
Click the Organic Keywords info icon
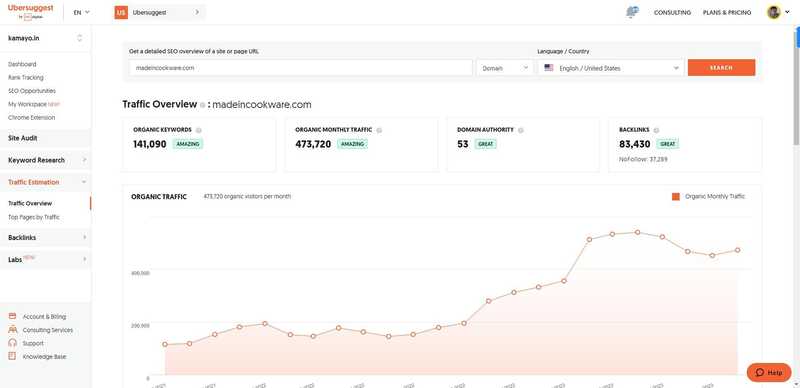tap(198, 130)
